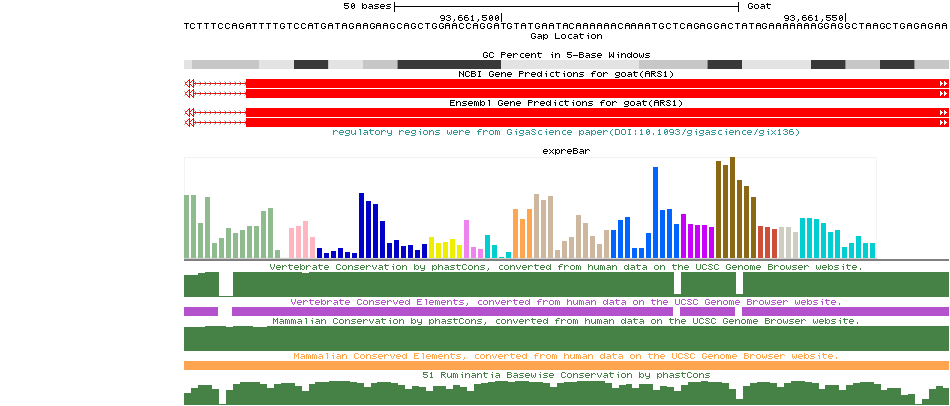Open GC Percent in 5-Base Windows label

coord(566,54)
